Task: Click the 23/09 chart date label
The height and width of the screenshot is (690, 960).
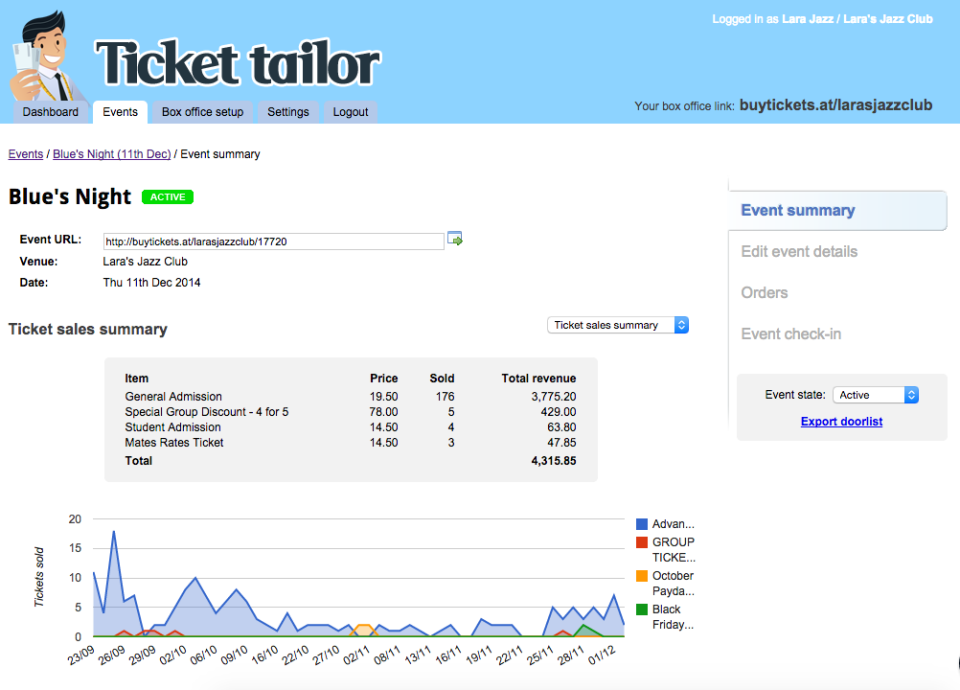Action: click(81, 655)
